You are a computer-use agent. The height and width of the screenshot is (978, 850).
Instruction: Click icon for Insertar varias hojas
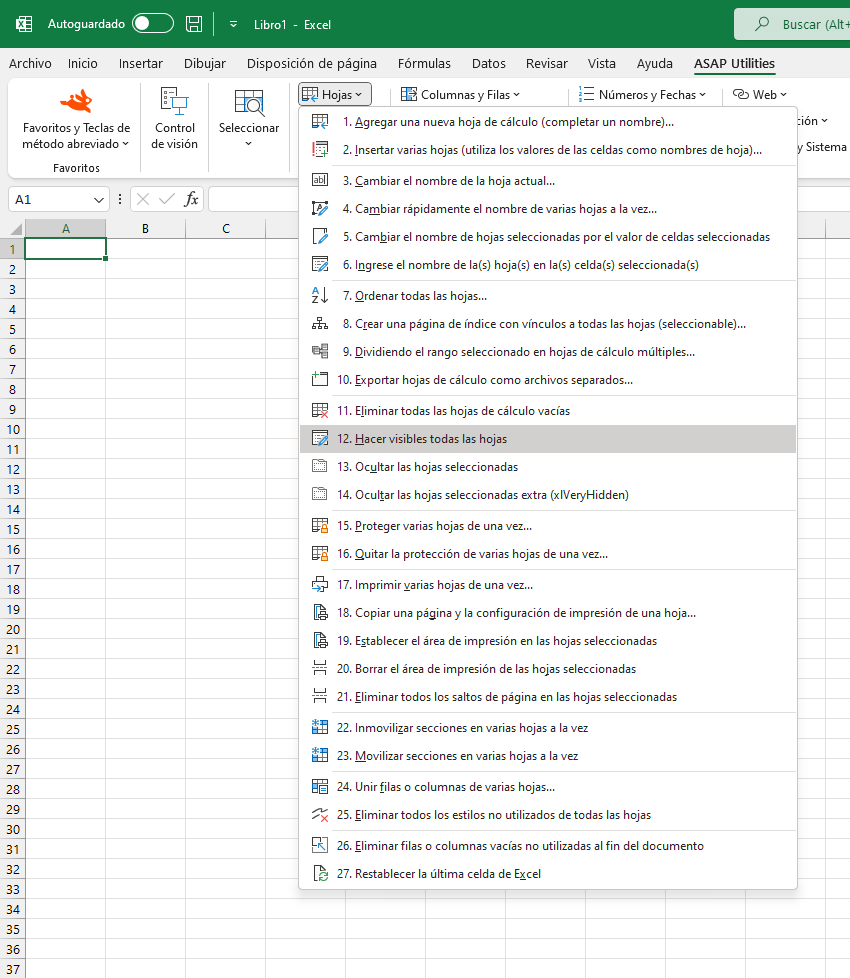coord(320,150)
